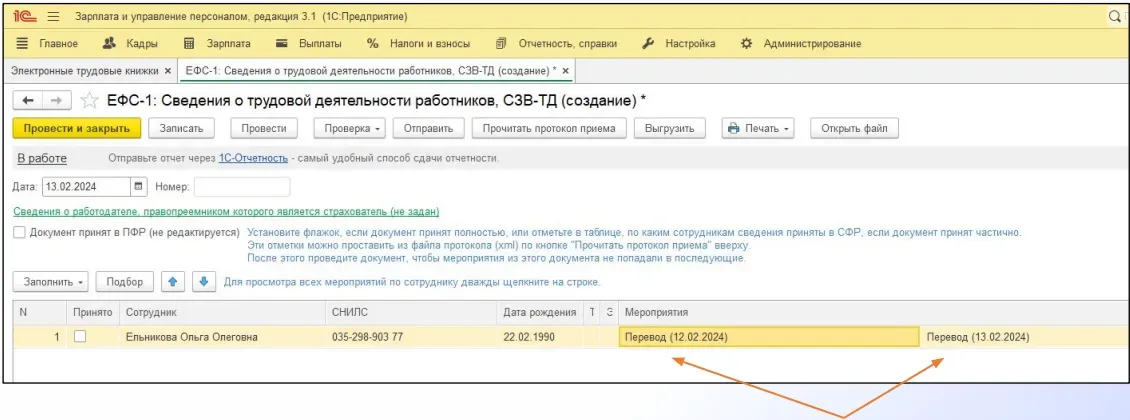Close the ЕФС-1 СЗВ-ТД tab
The image size is (1130, 420).
tap(566, 71)
